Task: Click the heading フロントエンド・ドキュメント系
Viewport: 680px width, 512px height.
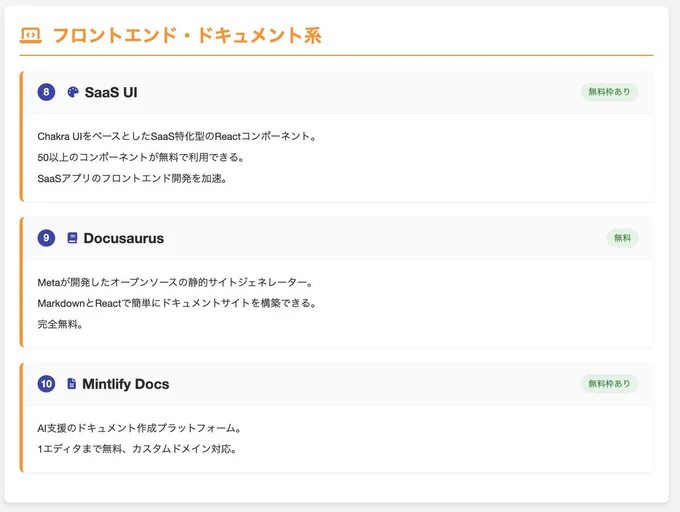Action: (187, 36)
